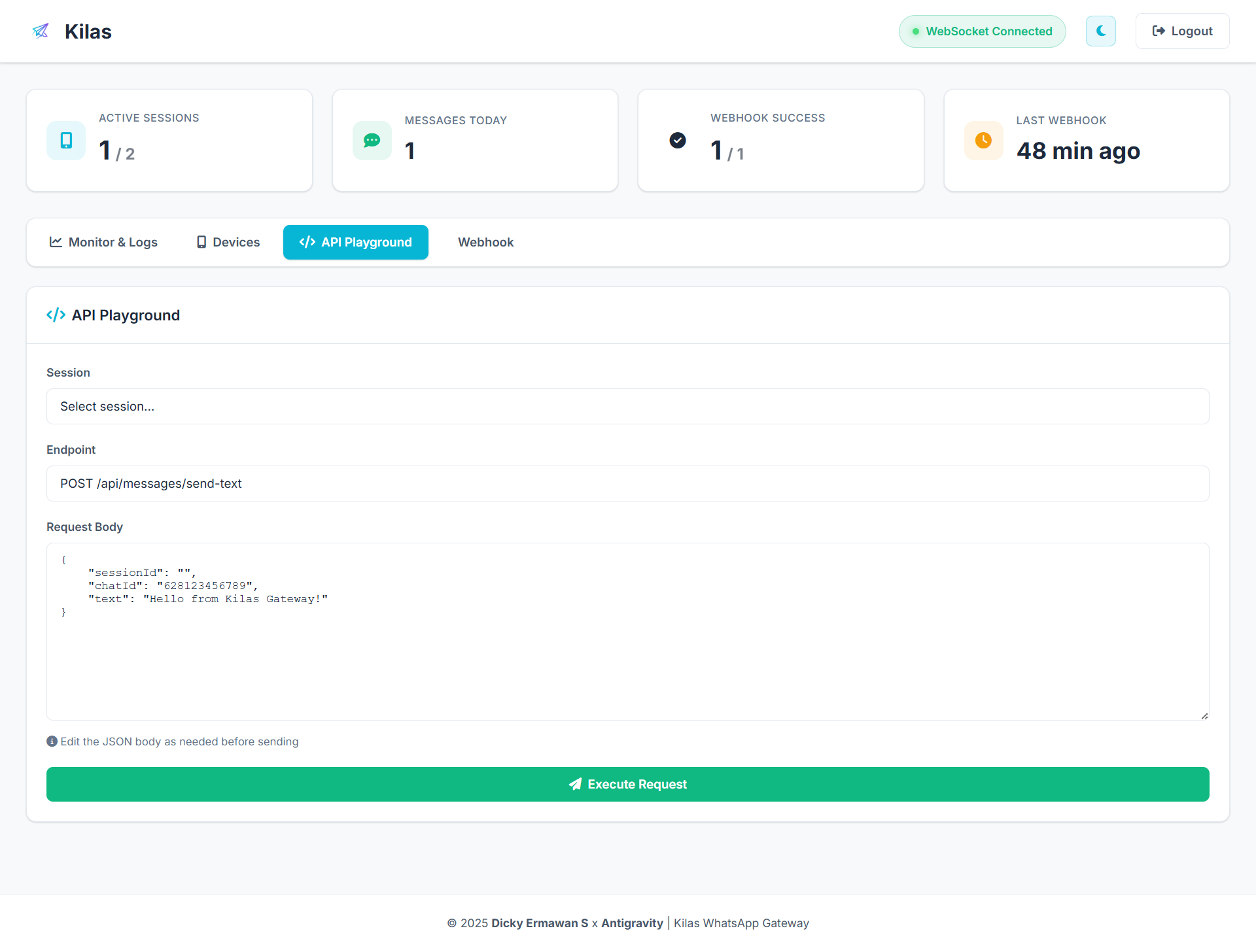Click the textarea resize handle corner
The height and width of the screenshot is (952, 1256).
pos(1204,715)
